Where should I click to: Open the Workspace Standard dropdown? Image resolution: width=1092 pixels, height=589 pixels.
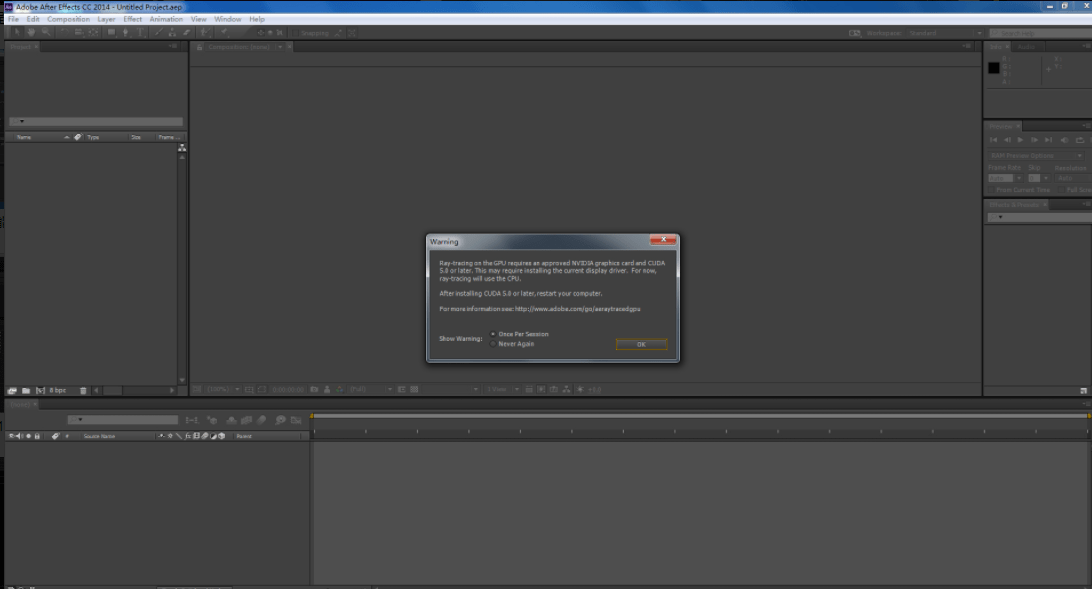pos(946,33)
